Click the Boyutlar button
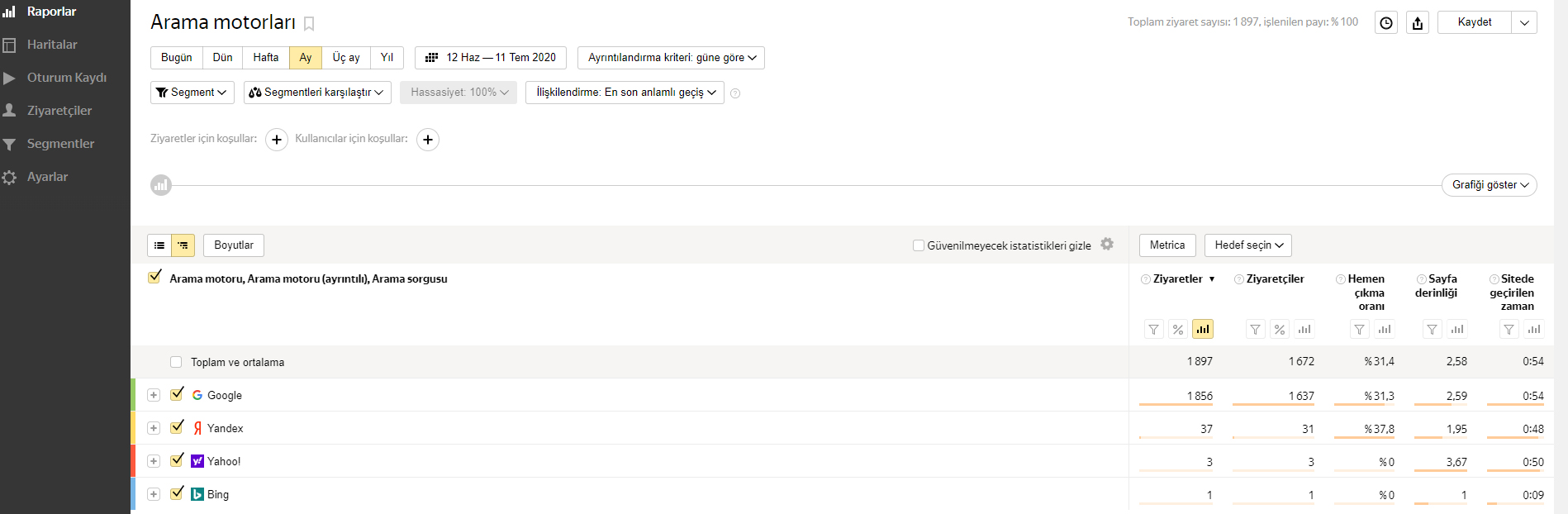 [x=234, y=245]
